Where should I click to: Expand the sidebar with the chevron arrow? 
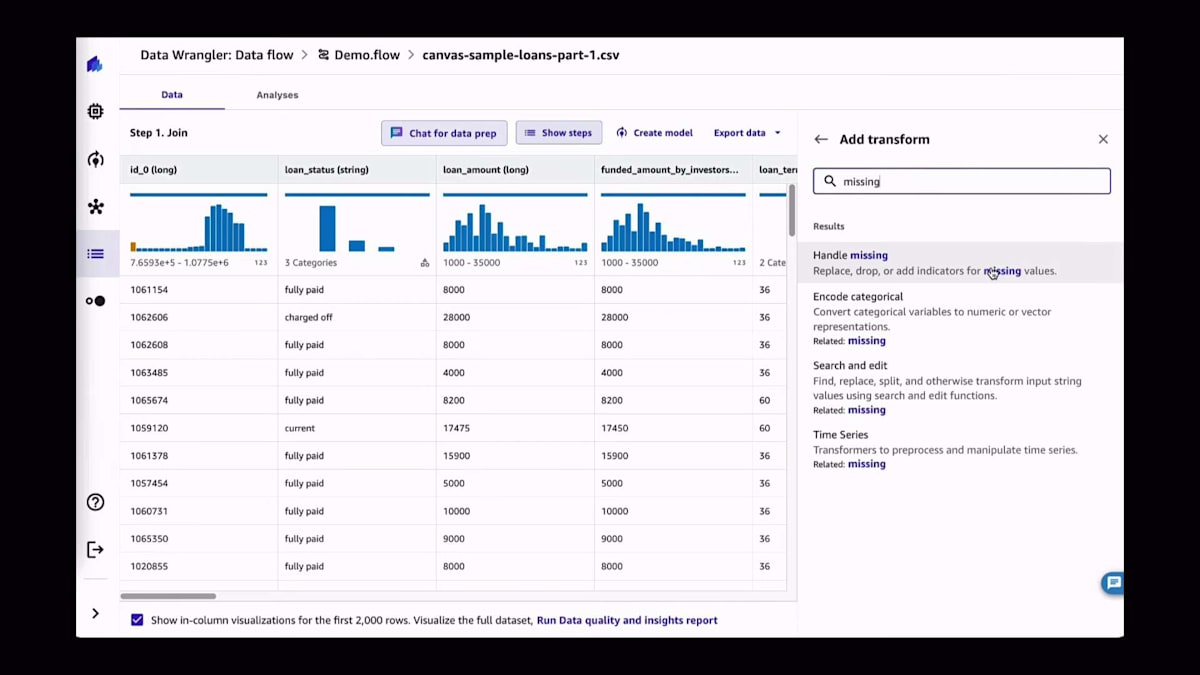[x=95, y=613]
